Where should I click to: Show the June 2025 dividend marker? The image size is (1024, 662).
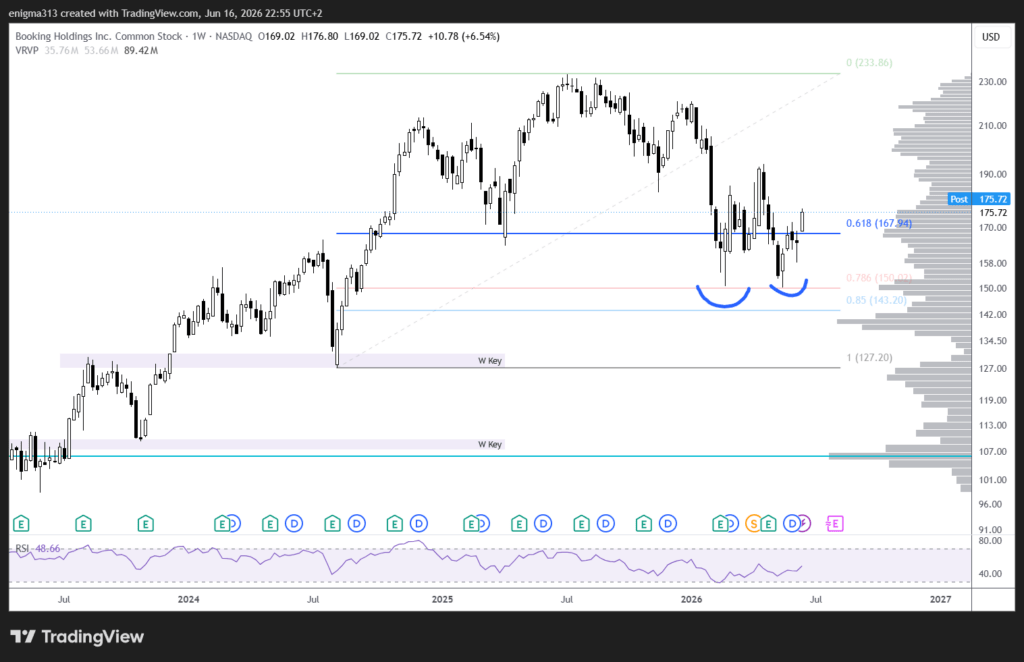click(x=543, y=523)
